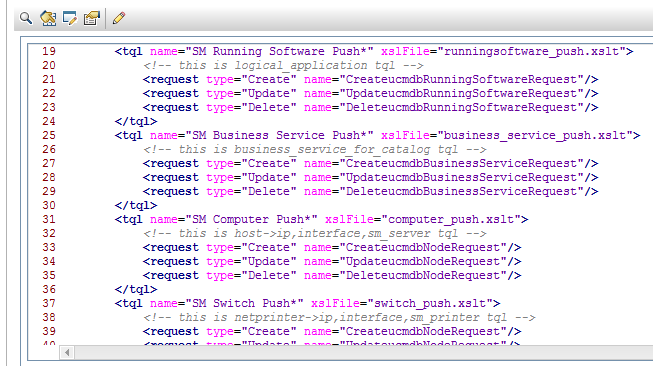Viewport: 653px width, 366px height.
Task: Click "computer_push.xslt" file value
Action: pos(451,219)
